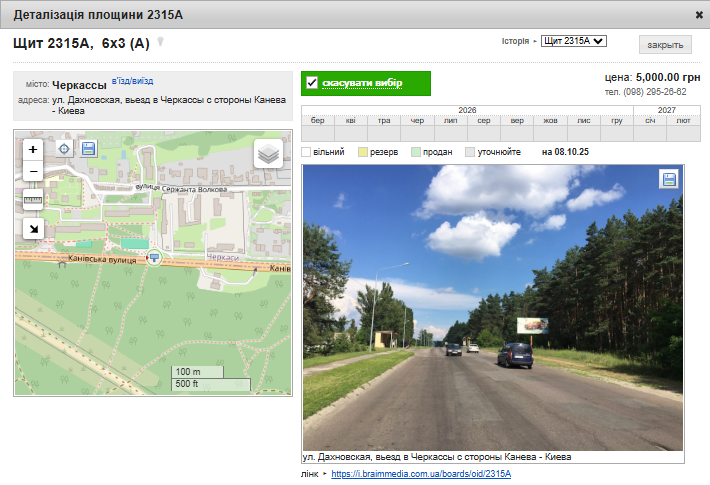Click the 'продан' green legend swatch

click(x=416, y=152)
